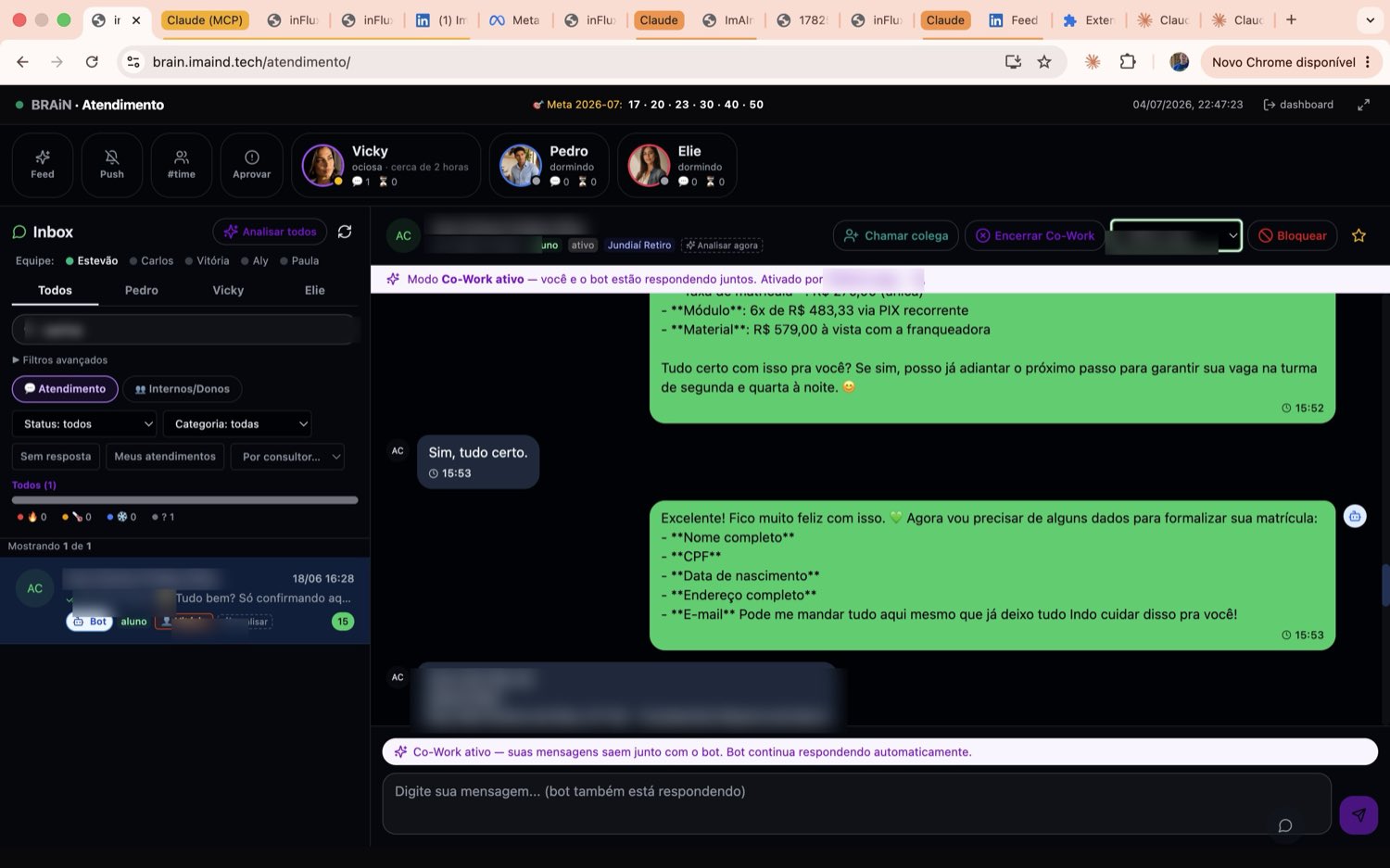This screenshot has width=1390, height=868.
Task: Select team member Estevão
Action: (x=92, y=261)
